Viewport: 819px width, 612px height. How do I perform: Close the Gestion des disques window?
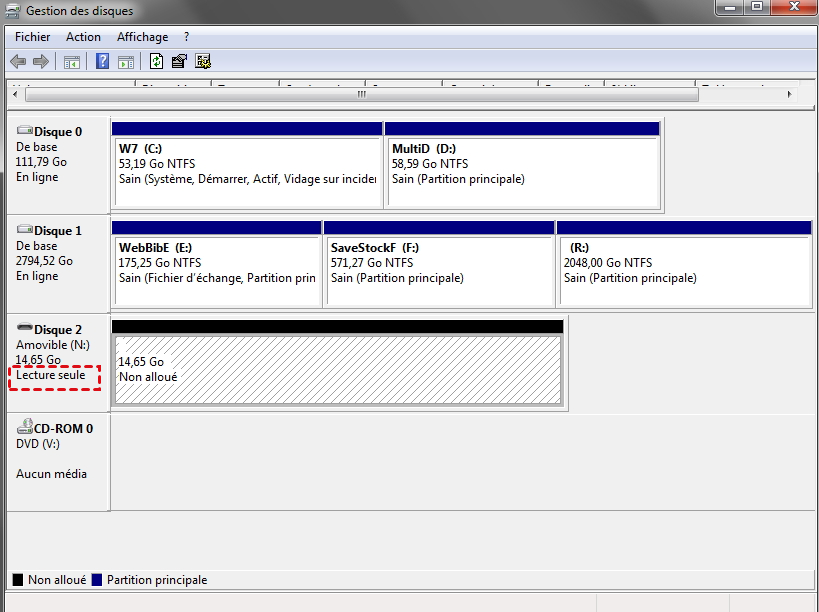click(x=794, y=7)
